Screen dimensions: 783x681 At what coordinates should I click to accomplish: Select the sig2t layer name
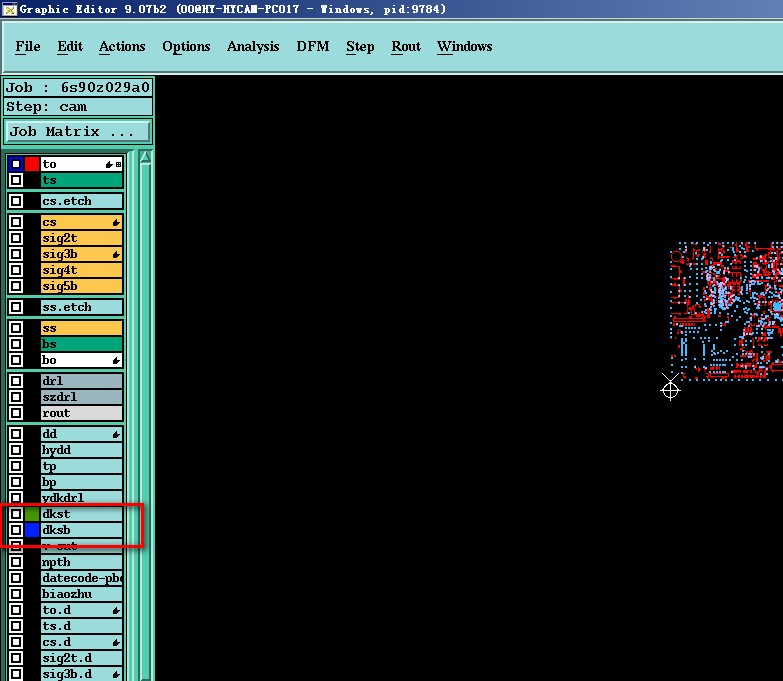coord(82,238)
